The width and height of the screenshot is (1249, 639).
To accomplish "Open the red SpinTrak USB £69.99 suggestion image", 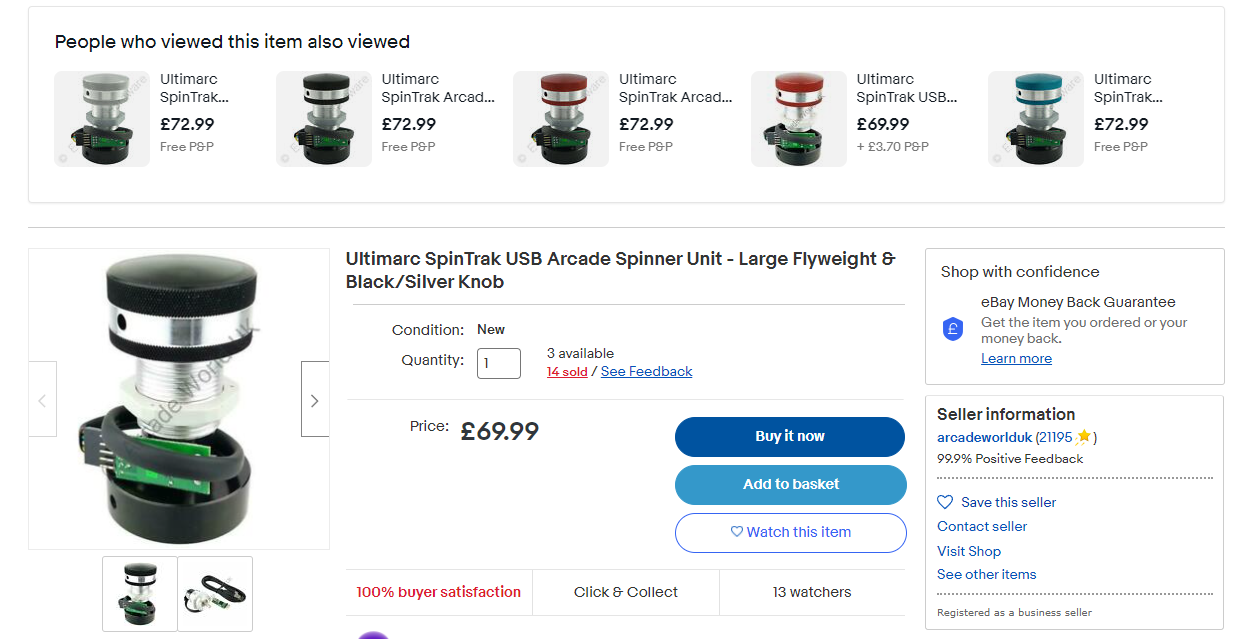I will (x=799, y=119).
